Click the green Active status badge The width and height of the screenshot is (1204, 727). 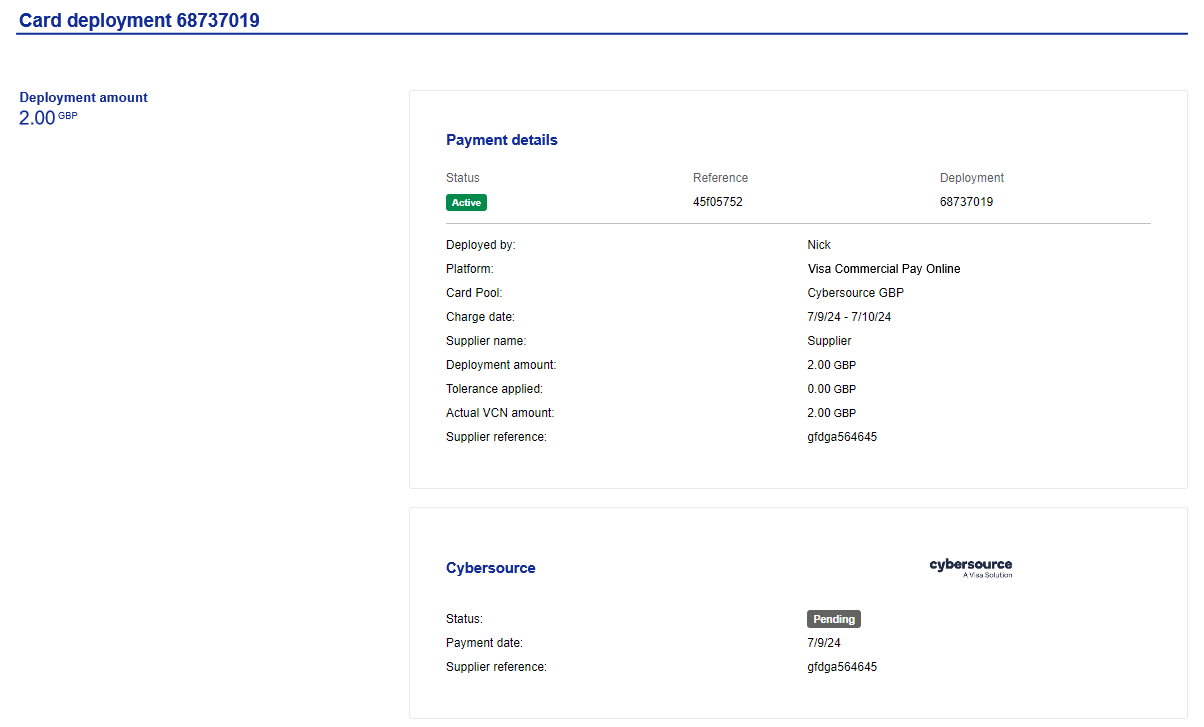(x=466, y=202)
